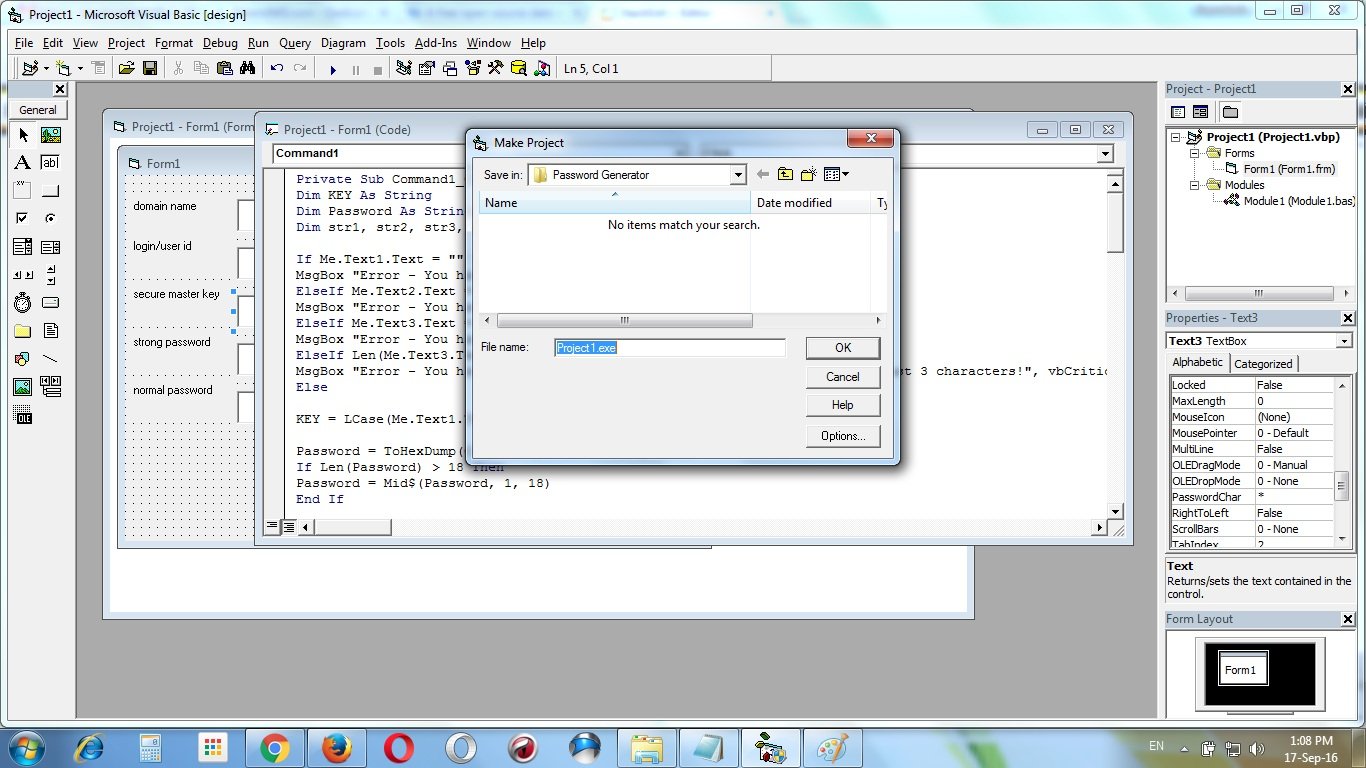Switch to the Alphabetic properties tab

coord(1198,362)
